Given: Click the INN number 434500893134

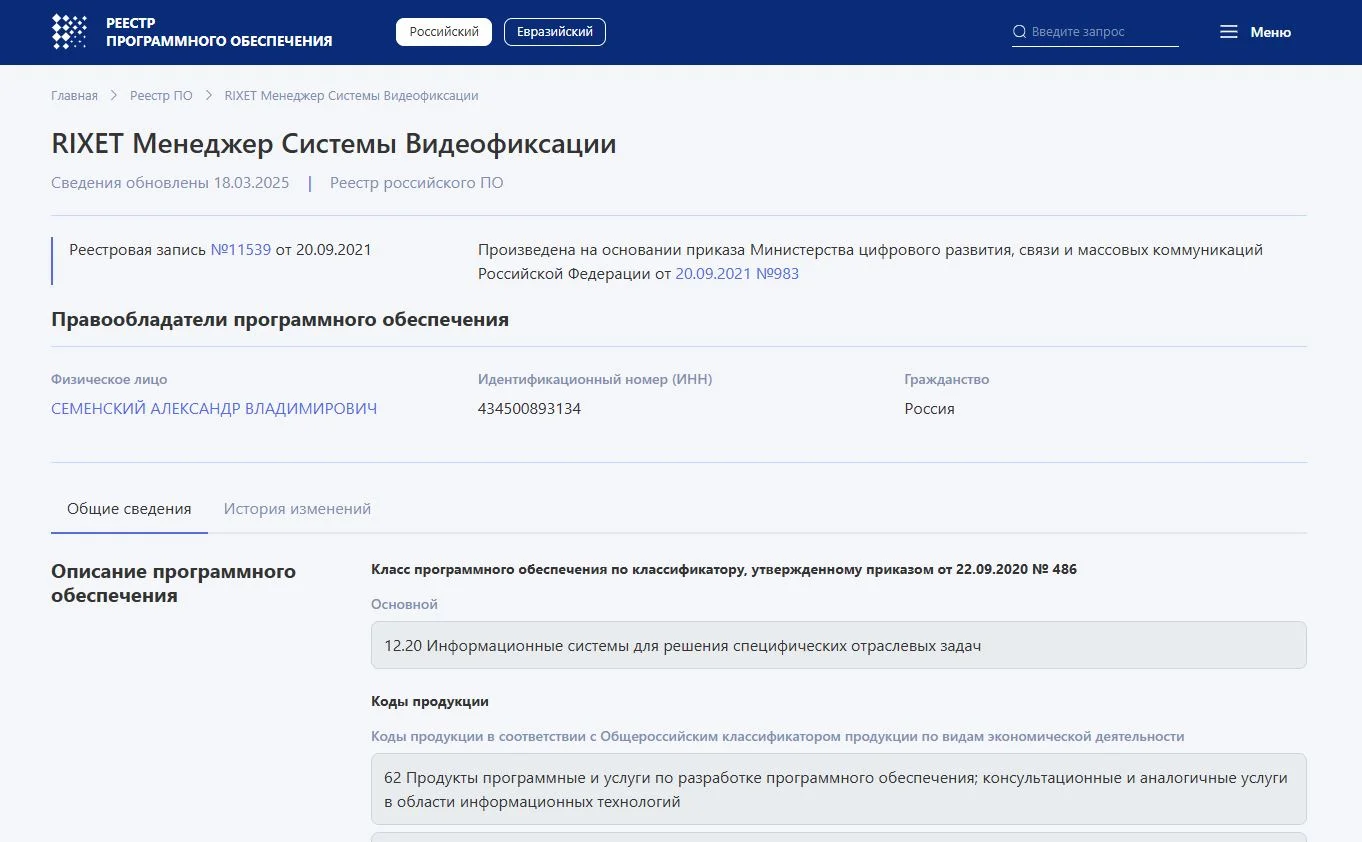Looking at the screenshot, I should [x=529, y=409].
